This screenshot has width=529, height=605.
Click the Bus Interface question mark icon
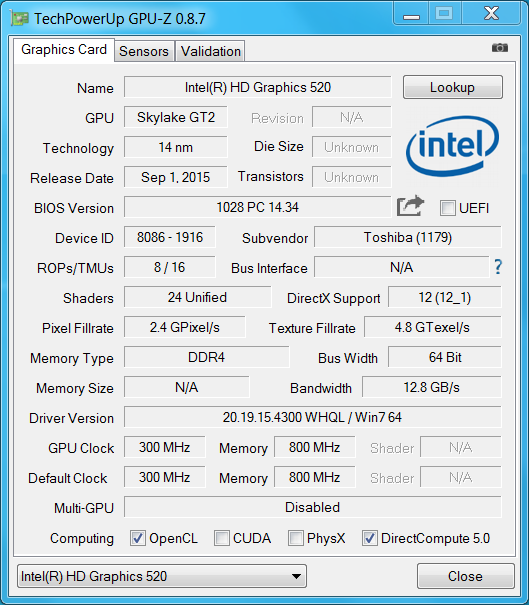498,267
